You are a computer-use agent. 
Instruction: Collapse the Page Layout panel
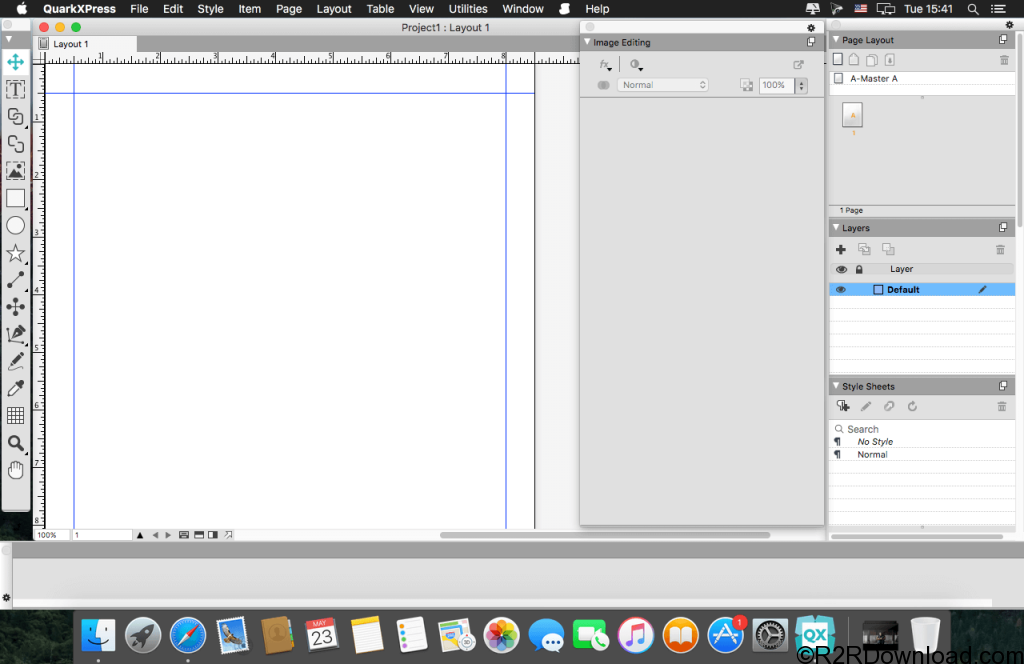836,39
